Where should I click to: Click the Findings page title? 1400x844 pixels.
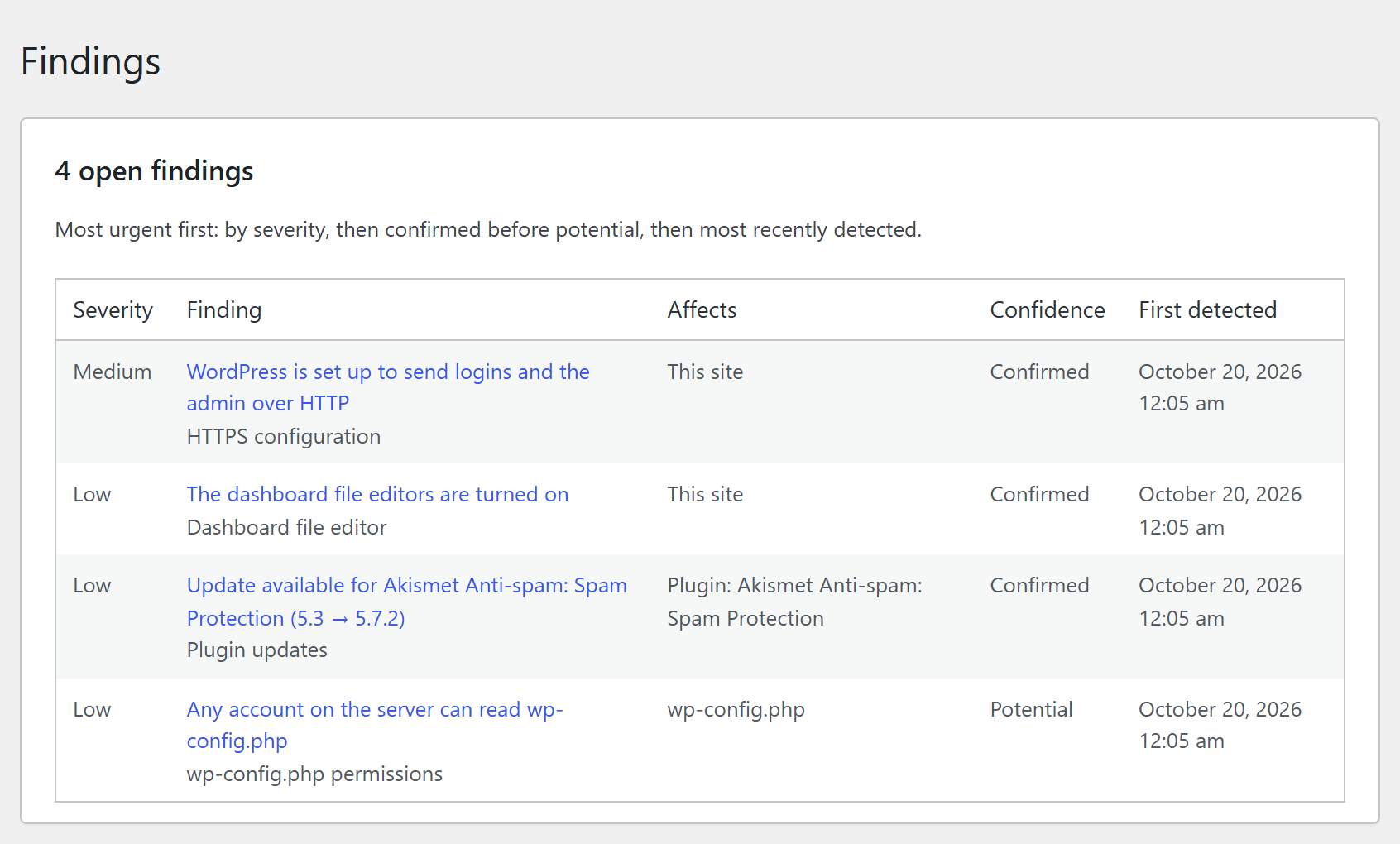click(x=90, y=62)
